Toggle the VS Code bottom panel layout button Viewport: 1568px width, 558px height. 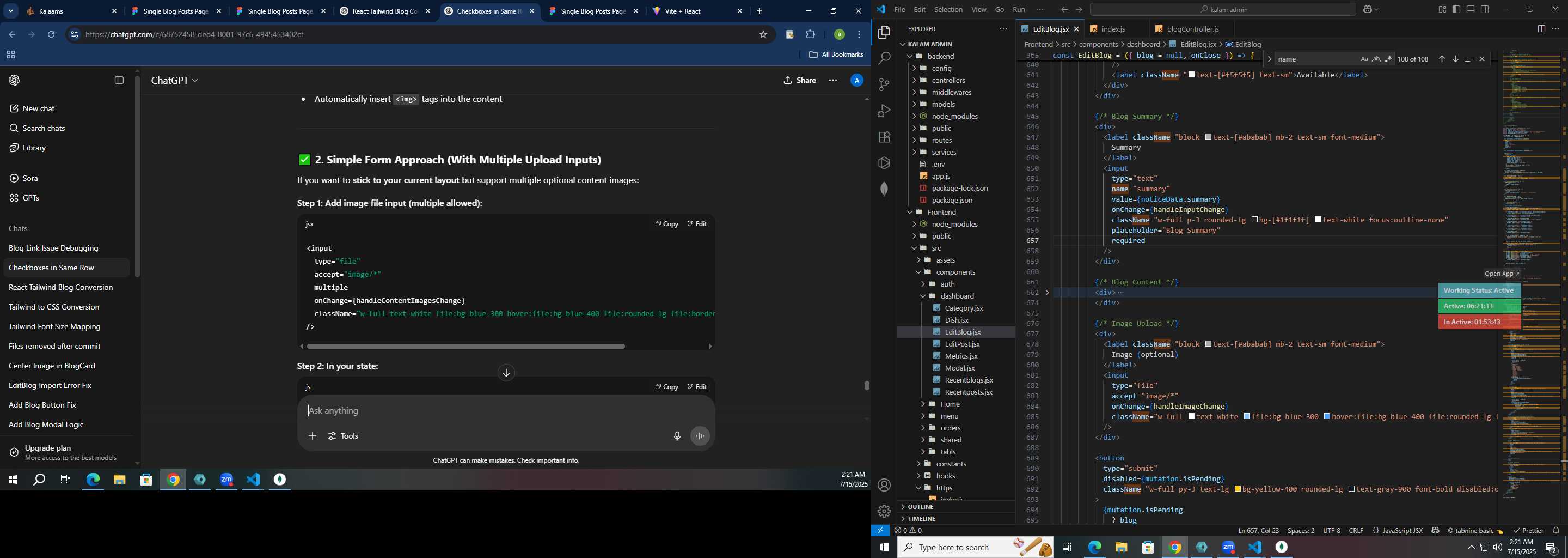1471,9
